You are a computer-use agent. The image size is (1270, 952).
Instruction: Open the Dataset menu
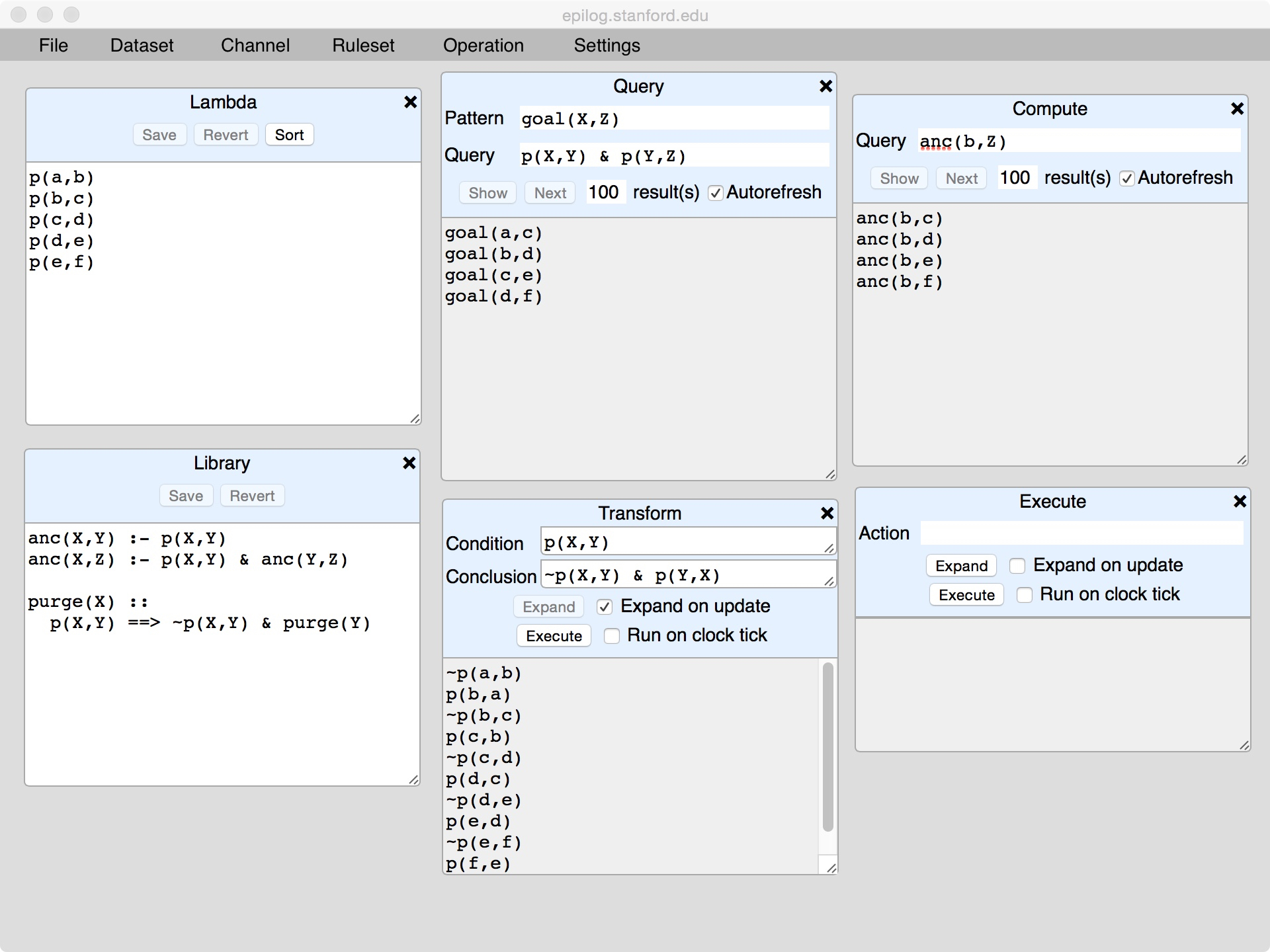142,45
